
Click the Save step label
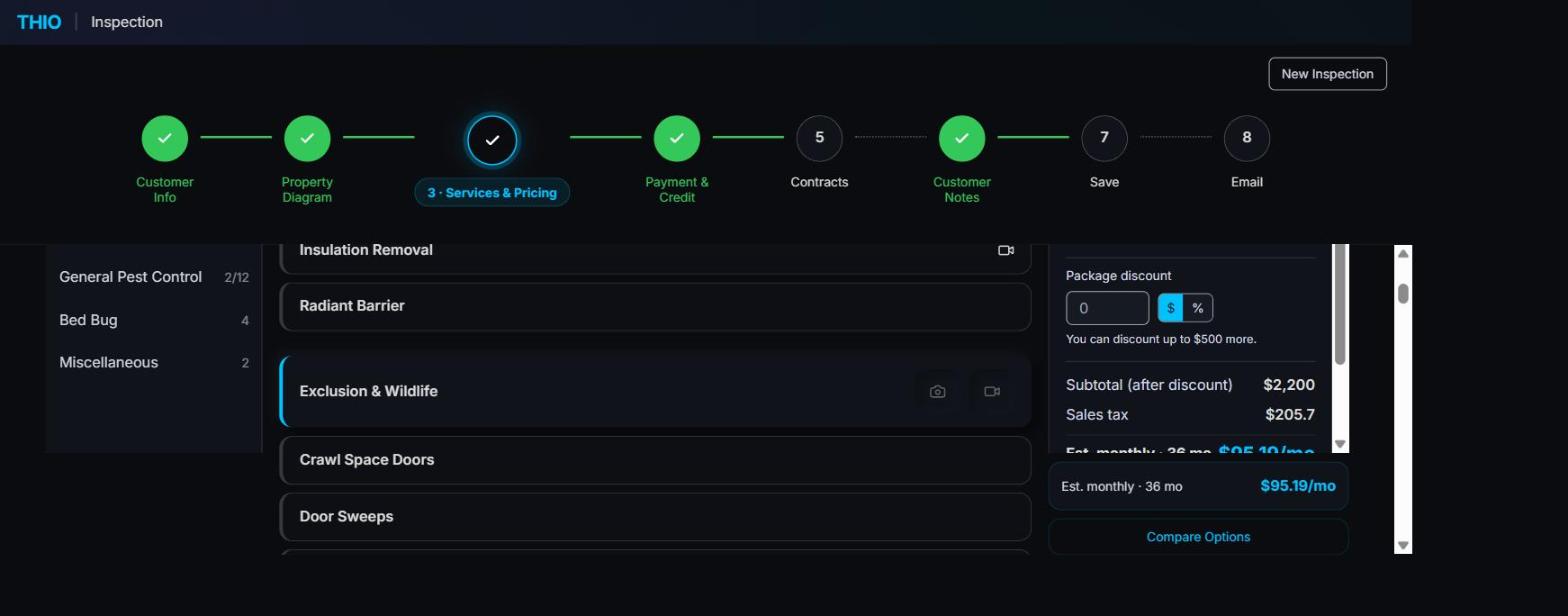(1104, 182)
